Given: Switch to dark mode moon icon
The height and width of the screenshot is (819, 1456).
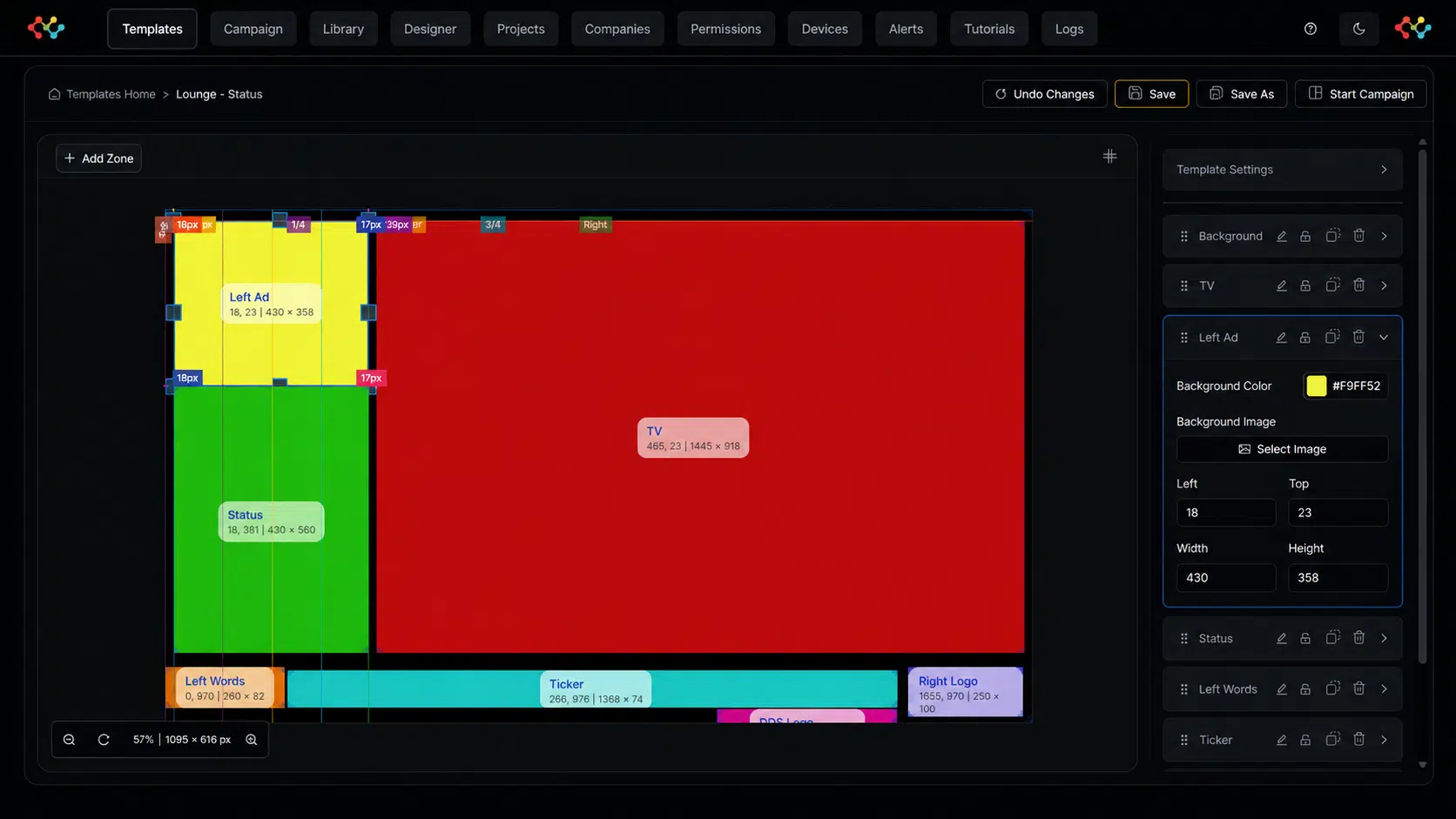Looking at the screenshot, I should coord(1358,29).
